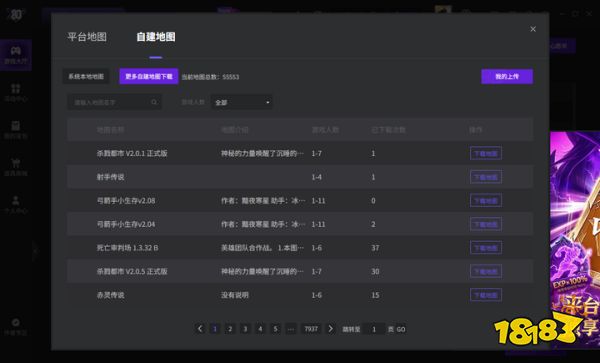Screen dimensions: 600x363
Task: Download map 杀戮都市 V2.0.5 正式版
Action: pyautogui.click(x=486, y=272)
